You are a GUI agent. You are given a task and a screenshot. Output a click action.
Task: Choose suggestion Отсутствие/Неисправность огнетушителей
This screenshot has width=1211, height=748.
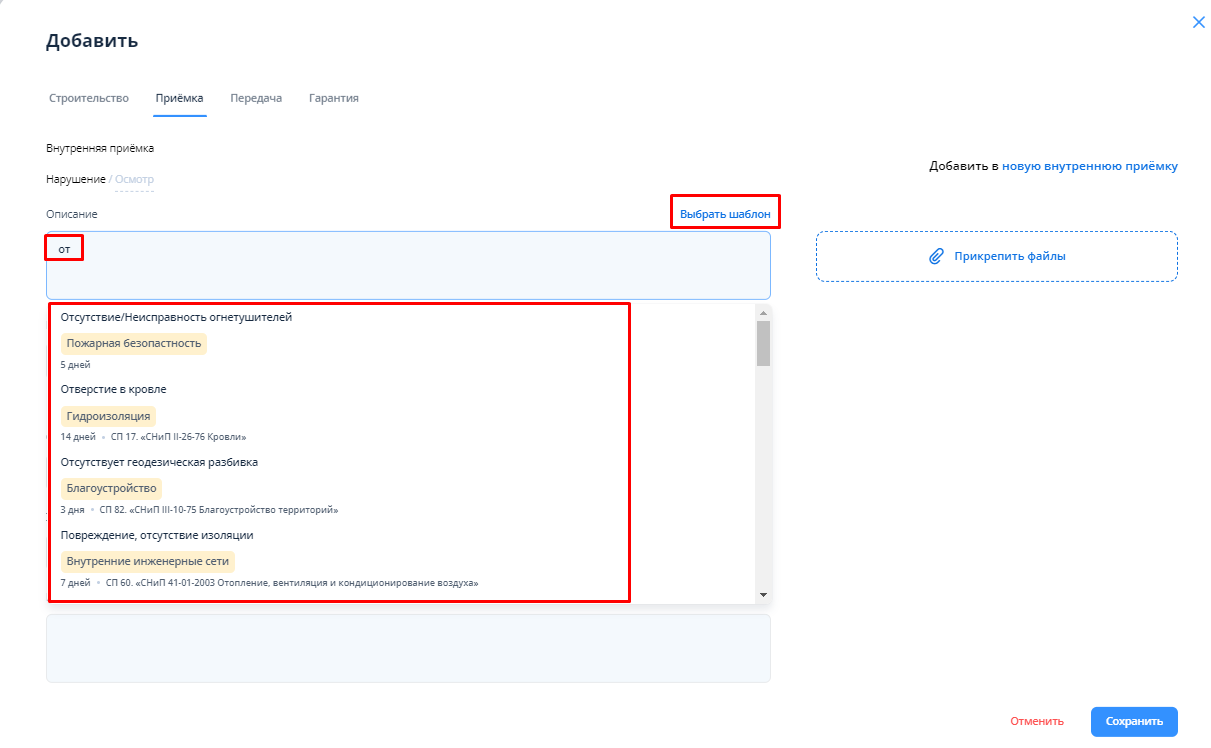[176, 317]
